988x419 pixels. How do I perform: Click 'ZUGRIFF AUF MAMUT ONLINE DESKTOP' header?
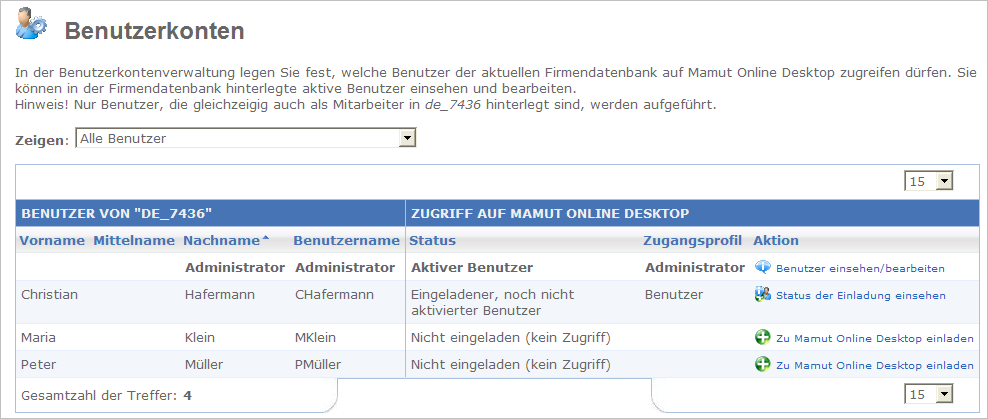549,214
